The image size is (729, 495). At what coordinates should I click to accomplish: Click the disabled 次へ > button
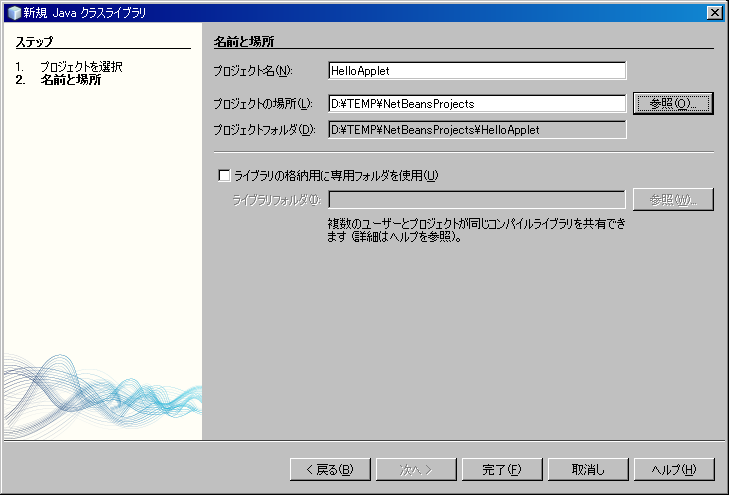416,469
